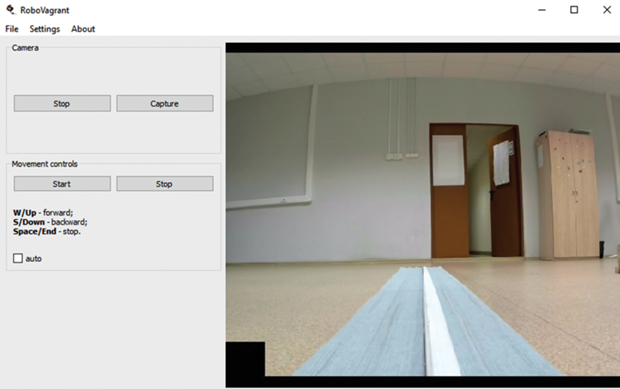Stop the camera stream in Camera panel
The height and width of the screenshot is (389, 620).
pyautogui.click(x=62, y=103)
